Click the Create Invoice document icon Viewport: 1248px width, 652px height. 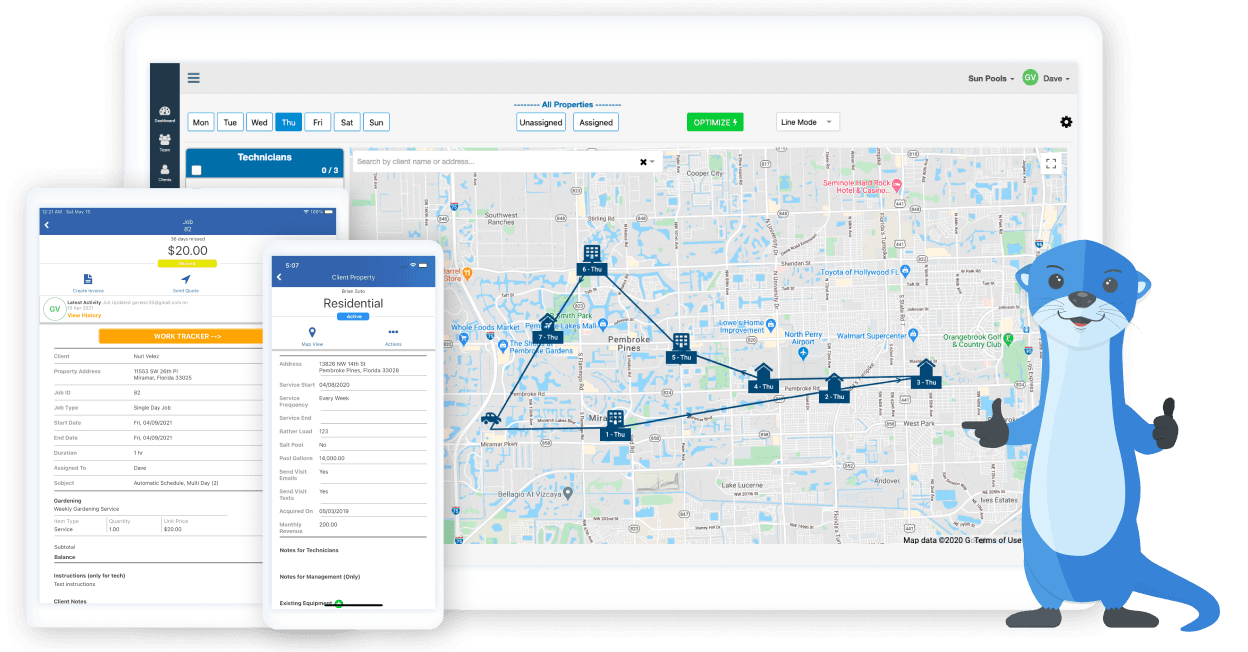88,279
